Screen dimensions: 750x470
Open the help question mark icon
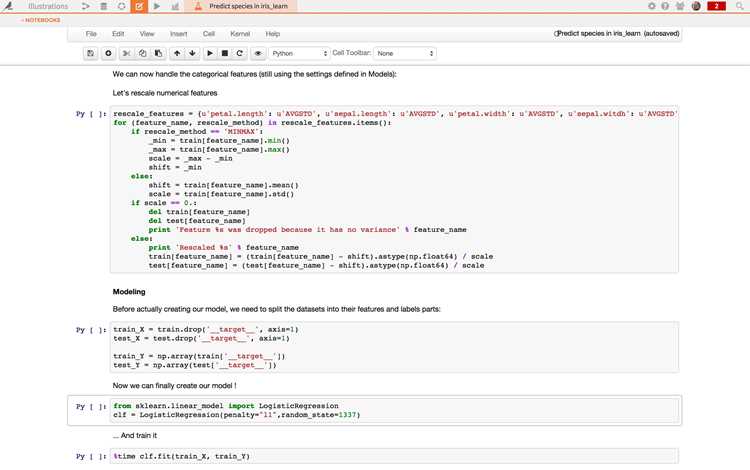coord(665,6)
